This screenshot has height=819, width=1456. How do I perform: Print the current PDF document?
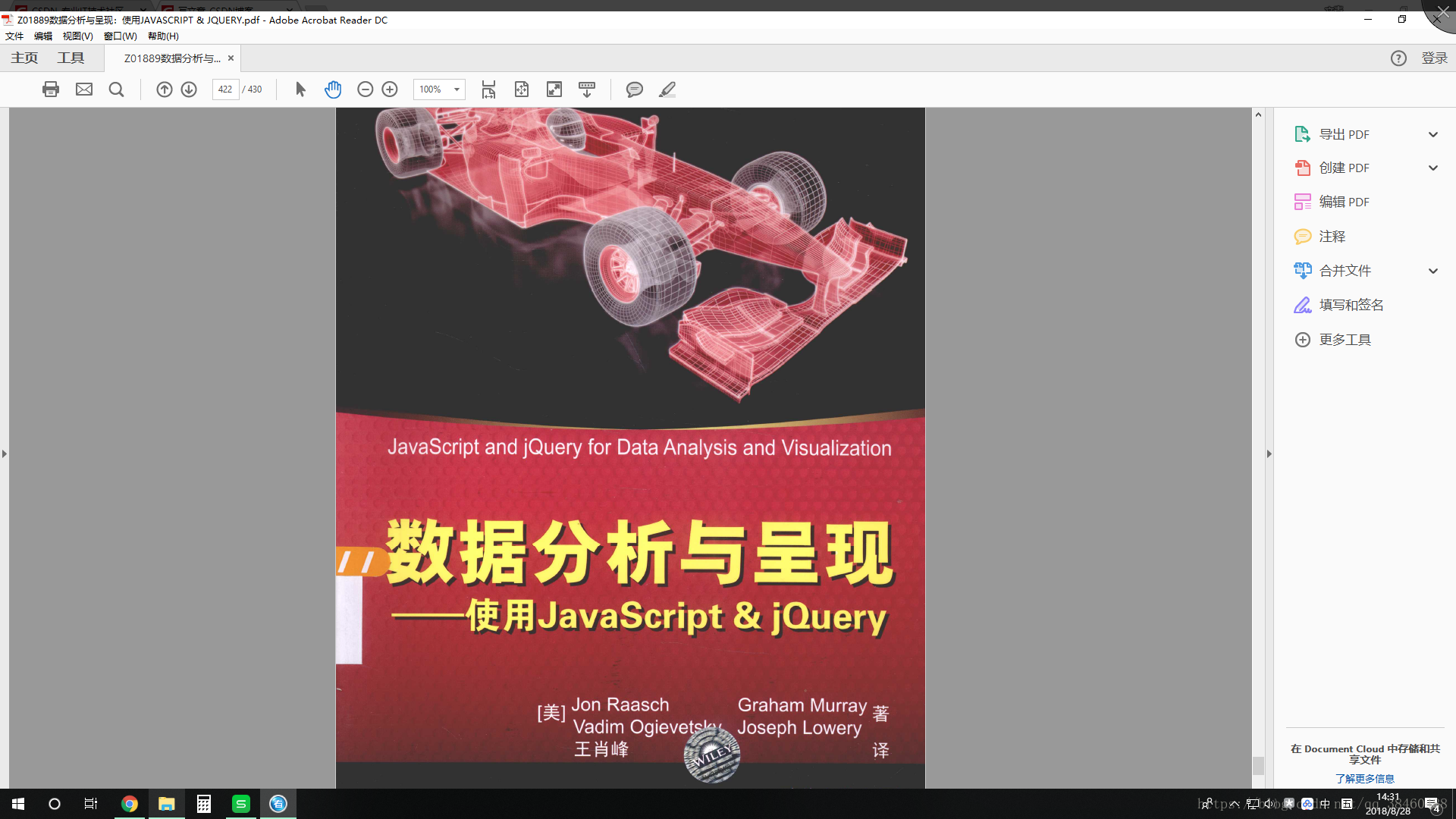point(50,89)
